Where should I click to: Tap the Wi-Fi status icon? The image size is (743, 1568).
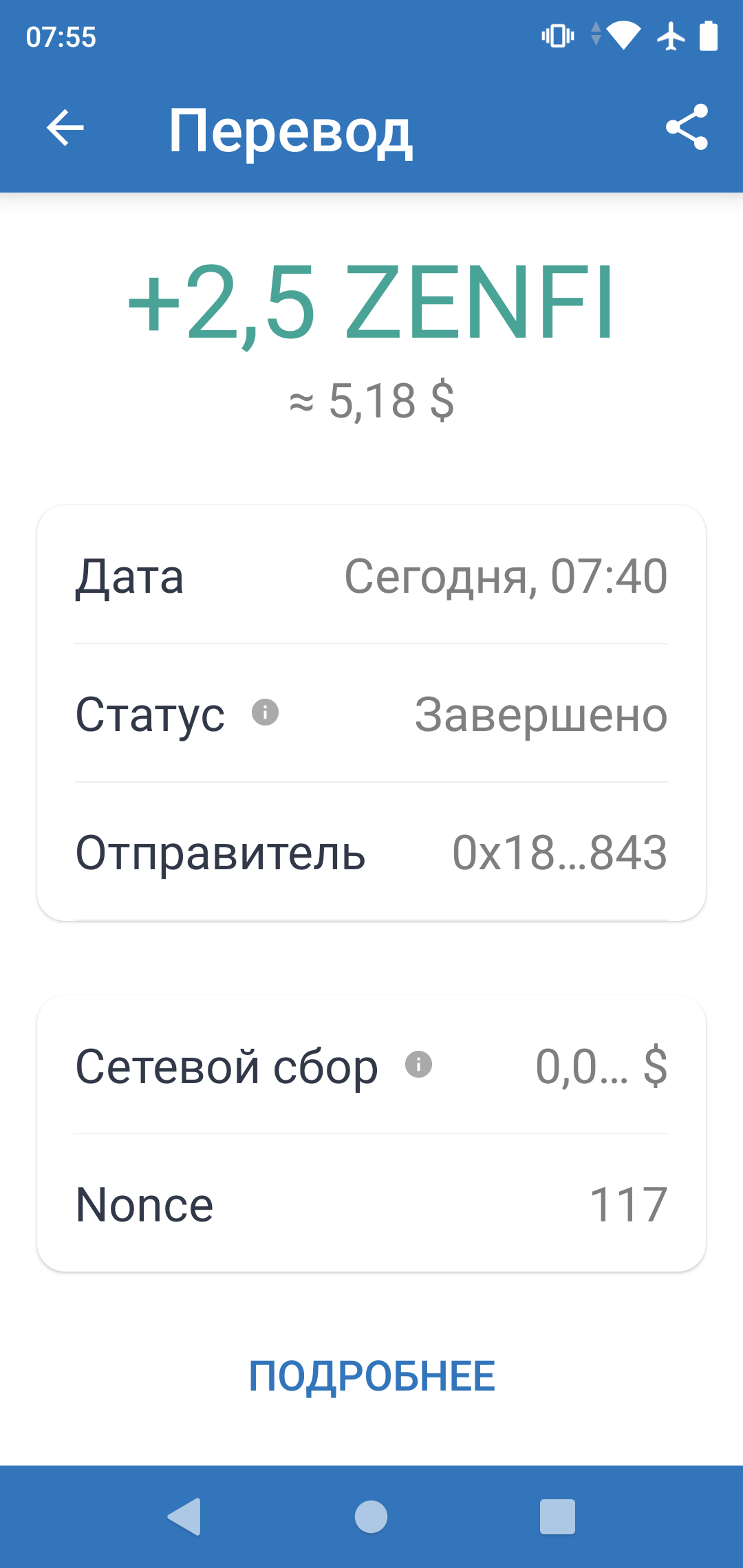(624, 36)
